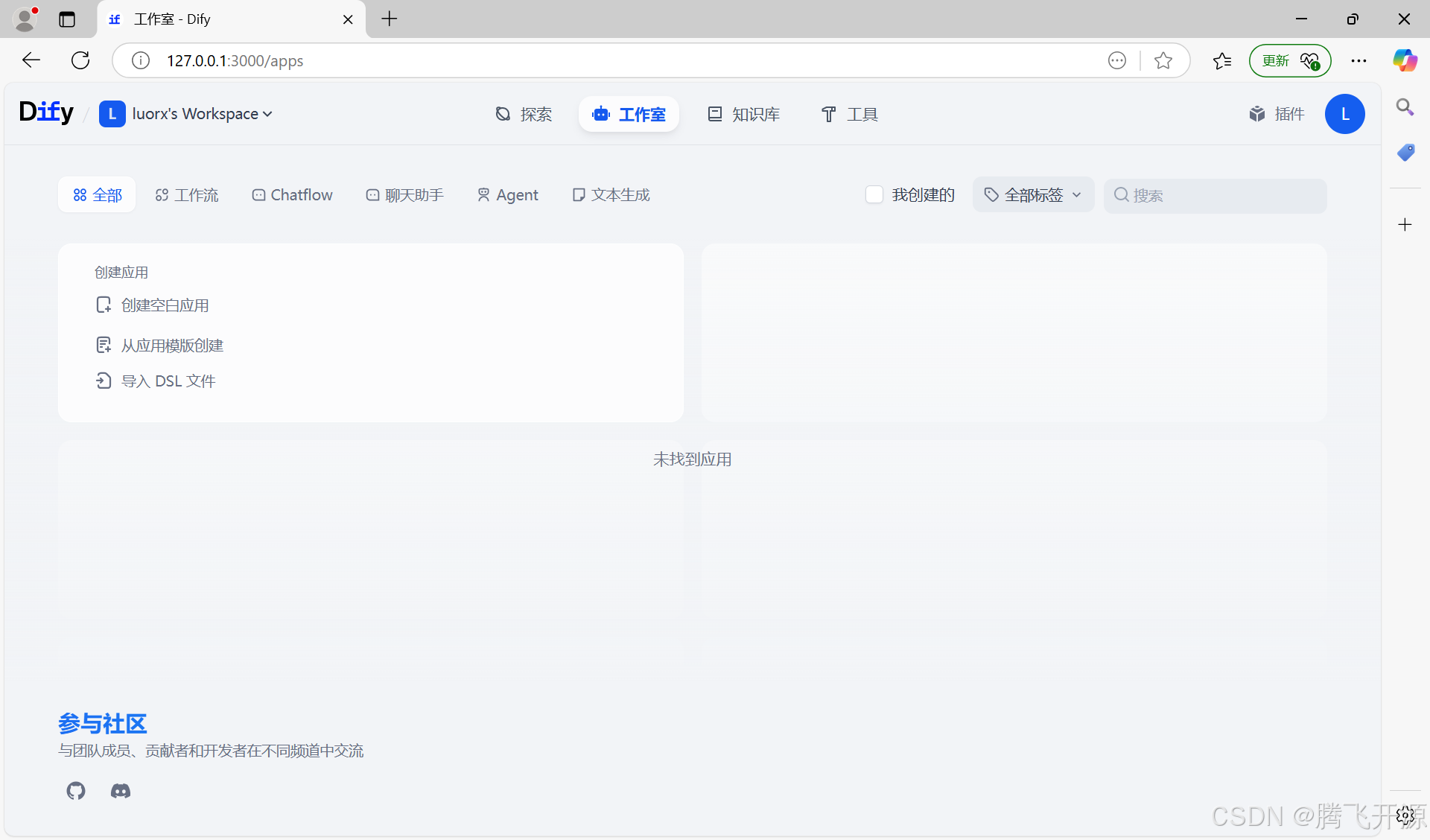This screenshot has height=840, width=1430.
Task: Click the user avatar L icon
Action: tap(1344, 114)
